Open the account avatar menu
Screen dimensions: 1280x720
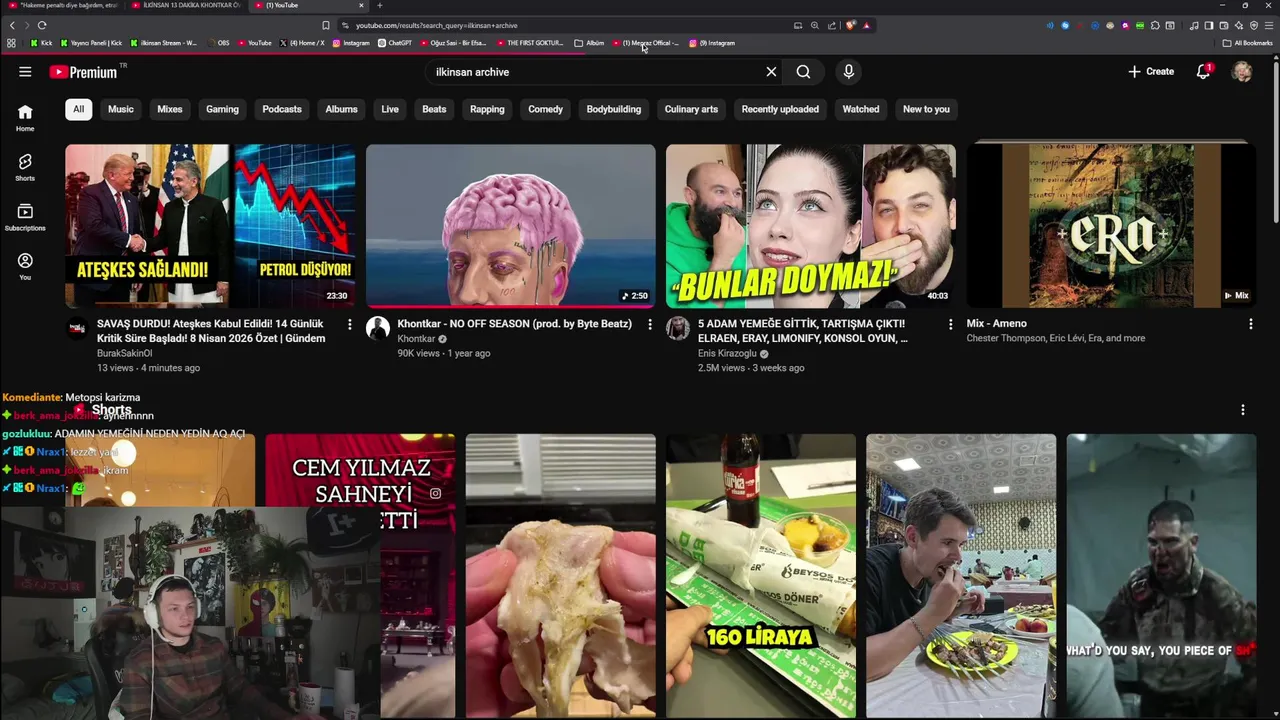1242,72
